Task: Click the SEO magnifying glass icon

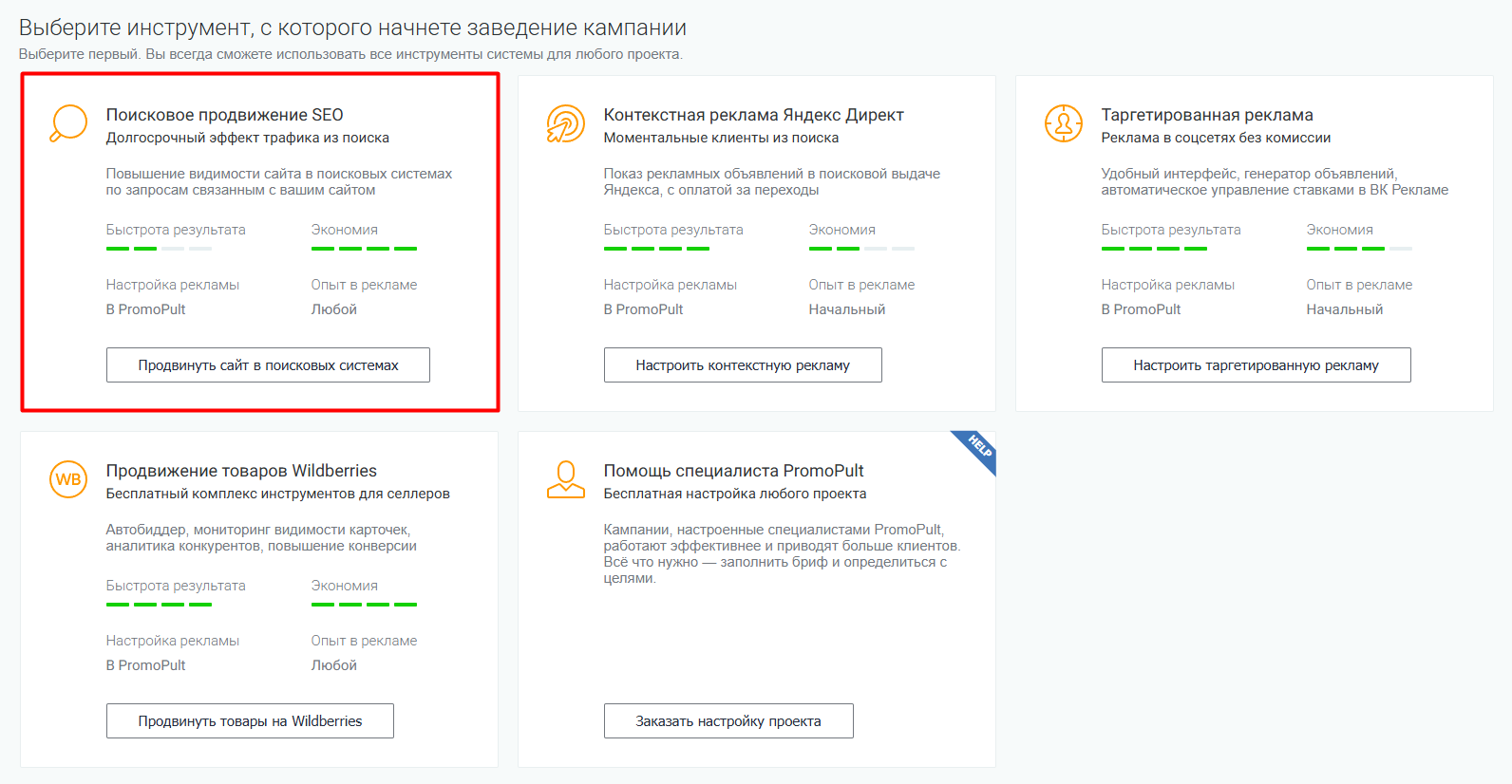Action: click(x=68, y=123)
